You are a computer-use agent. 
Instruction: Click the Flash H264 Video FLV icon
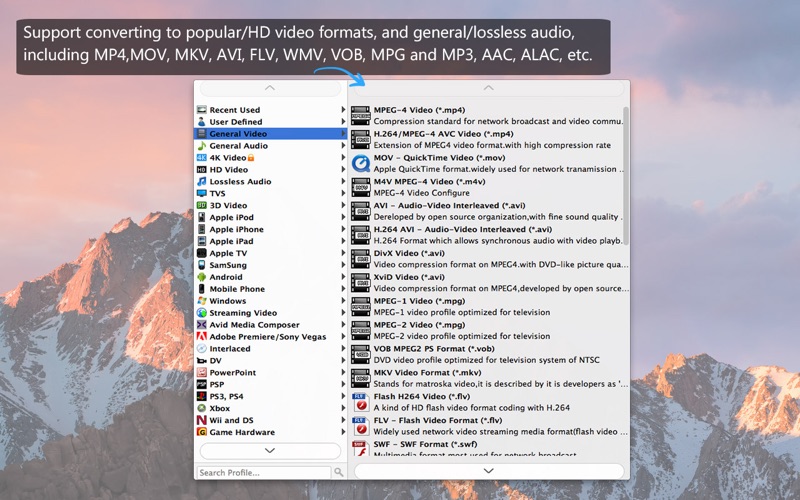tap(361, 402)
